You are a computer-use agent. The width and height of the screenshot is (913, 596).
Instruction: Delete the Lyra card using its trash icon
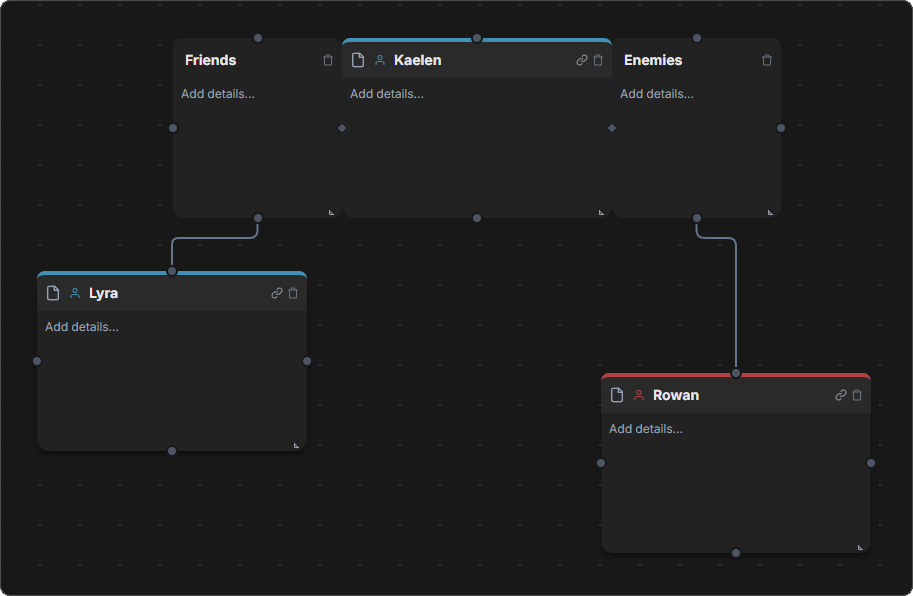293,293
